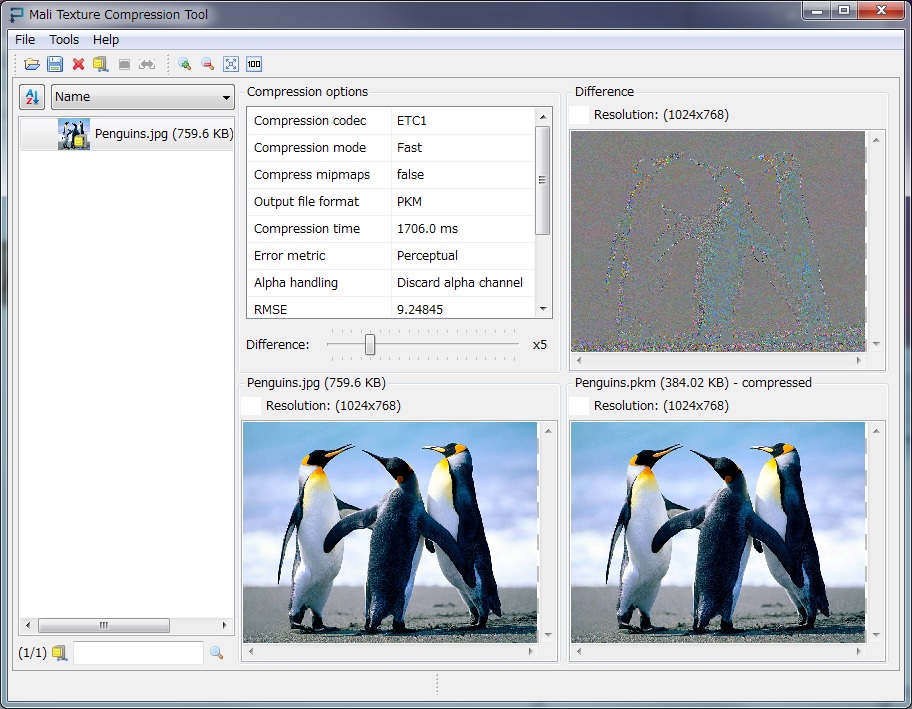The width and height of the screenshot is (912, 709).
Task: Click the zoom in magnifier icon
Action: point(184,64)
